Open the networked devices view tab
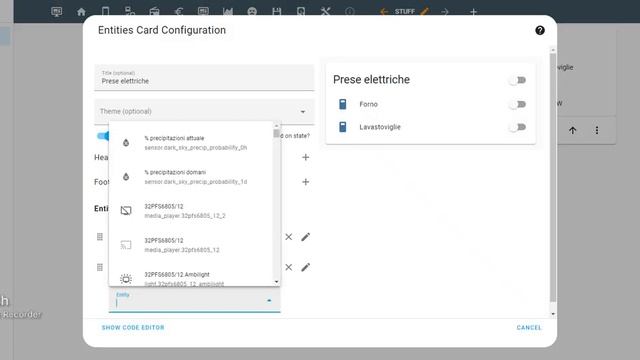Screen dimensions: 640x360 tap(130, 12)
